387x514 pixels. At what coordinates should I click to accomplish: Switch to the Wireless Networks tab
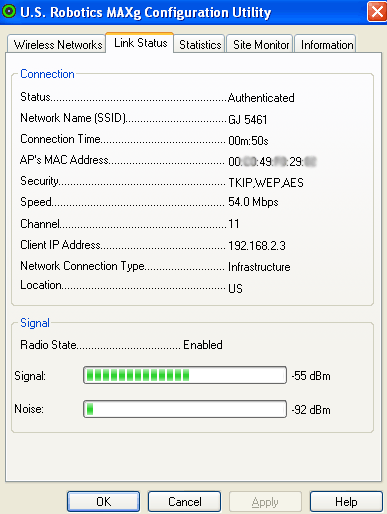point(57,44)
